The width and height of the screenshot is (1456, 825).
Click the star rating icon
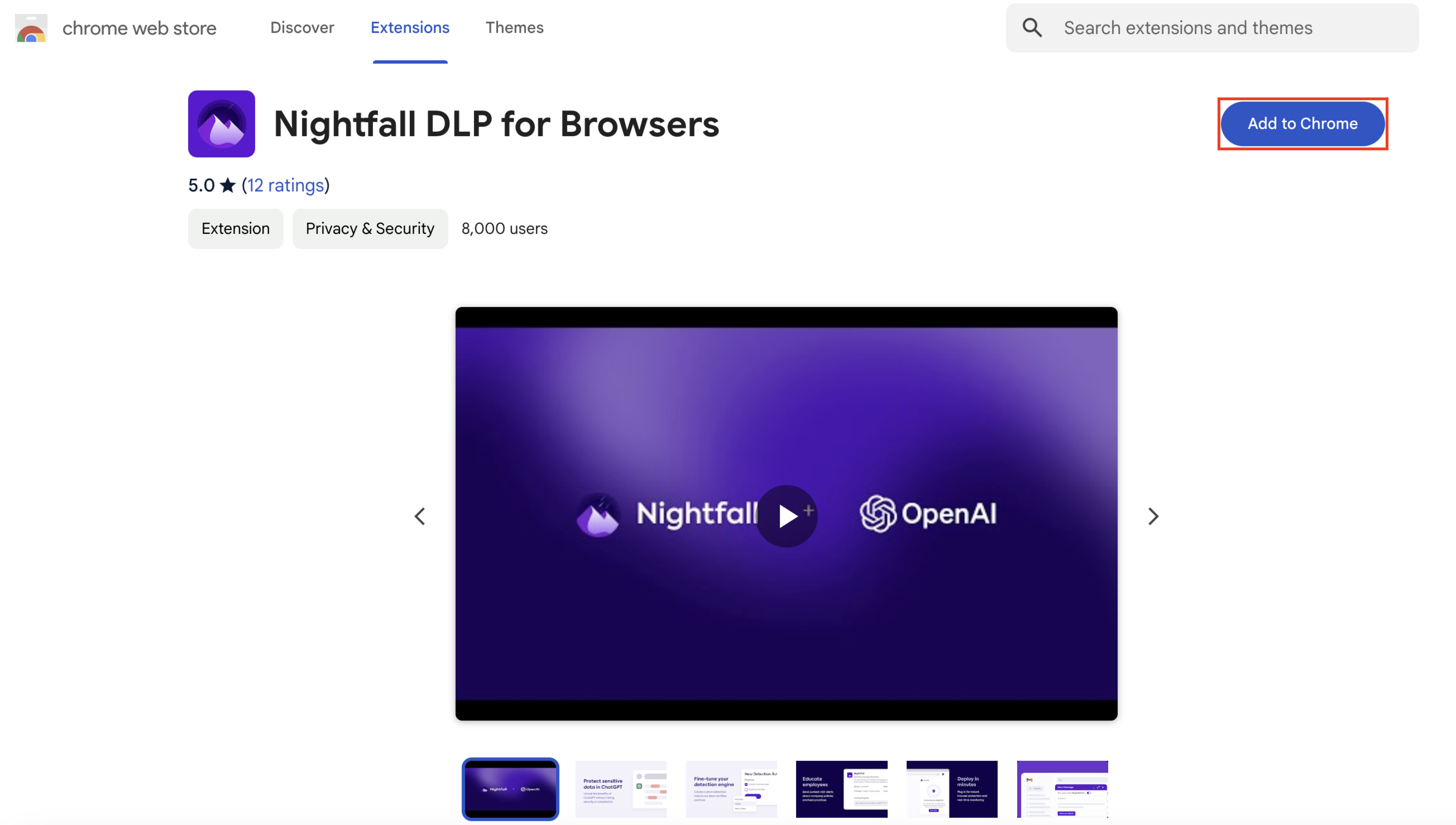(228, 185)
